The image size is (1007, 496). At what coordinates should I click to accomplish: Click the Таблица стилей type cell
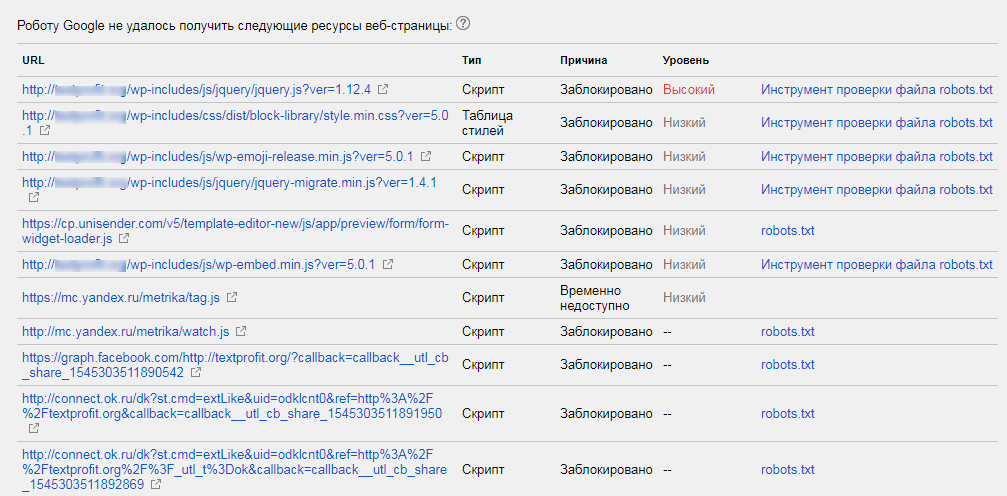(x=487, y=123)
